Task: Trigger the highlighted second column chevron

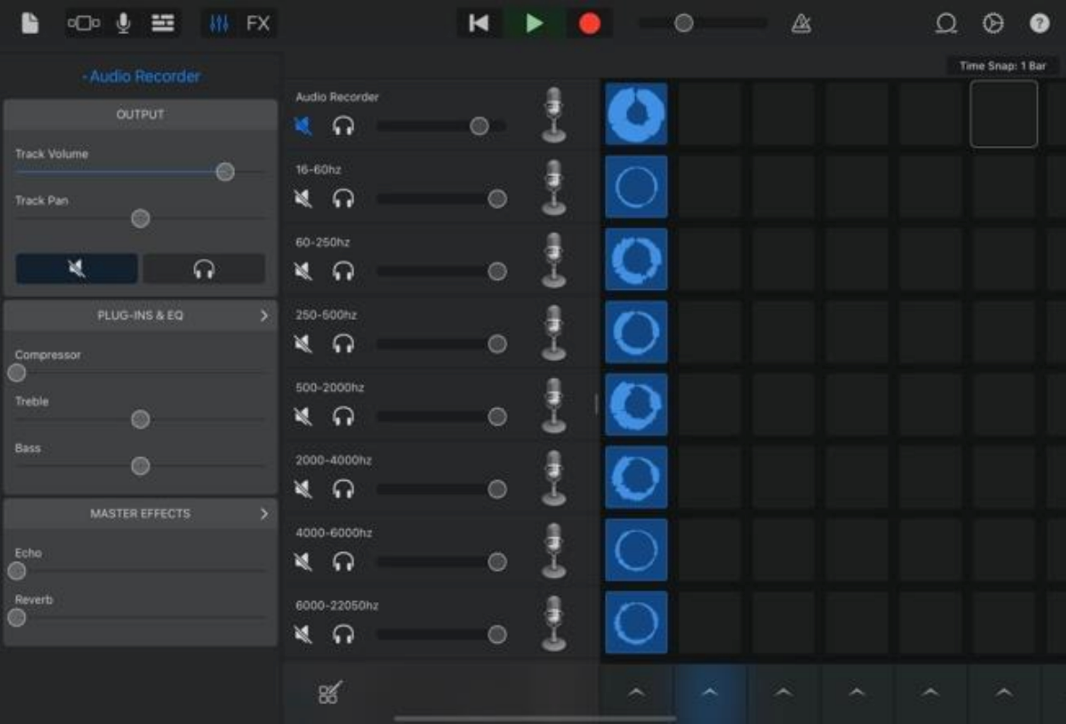Action: tap(710, 692)
